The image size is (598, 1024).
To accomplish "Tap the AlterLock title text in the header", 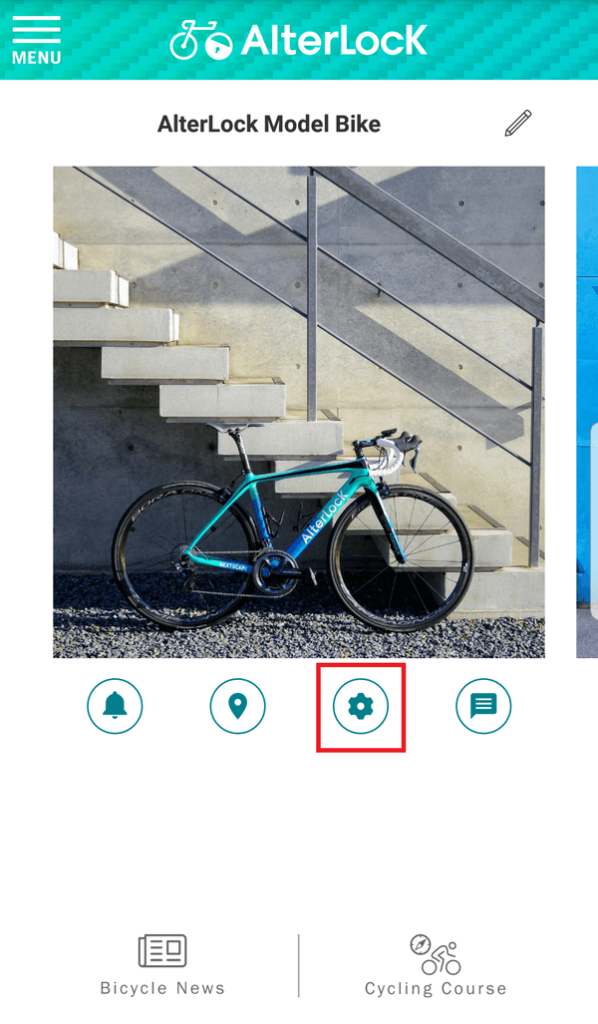I will pyautogui.click(x=334, y=40).
